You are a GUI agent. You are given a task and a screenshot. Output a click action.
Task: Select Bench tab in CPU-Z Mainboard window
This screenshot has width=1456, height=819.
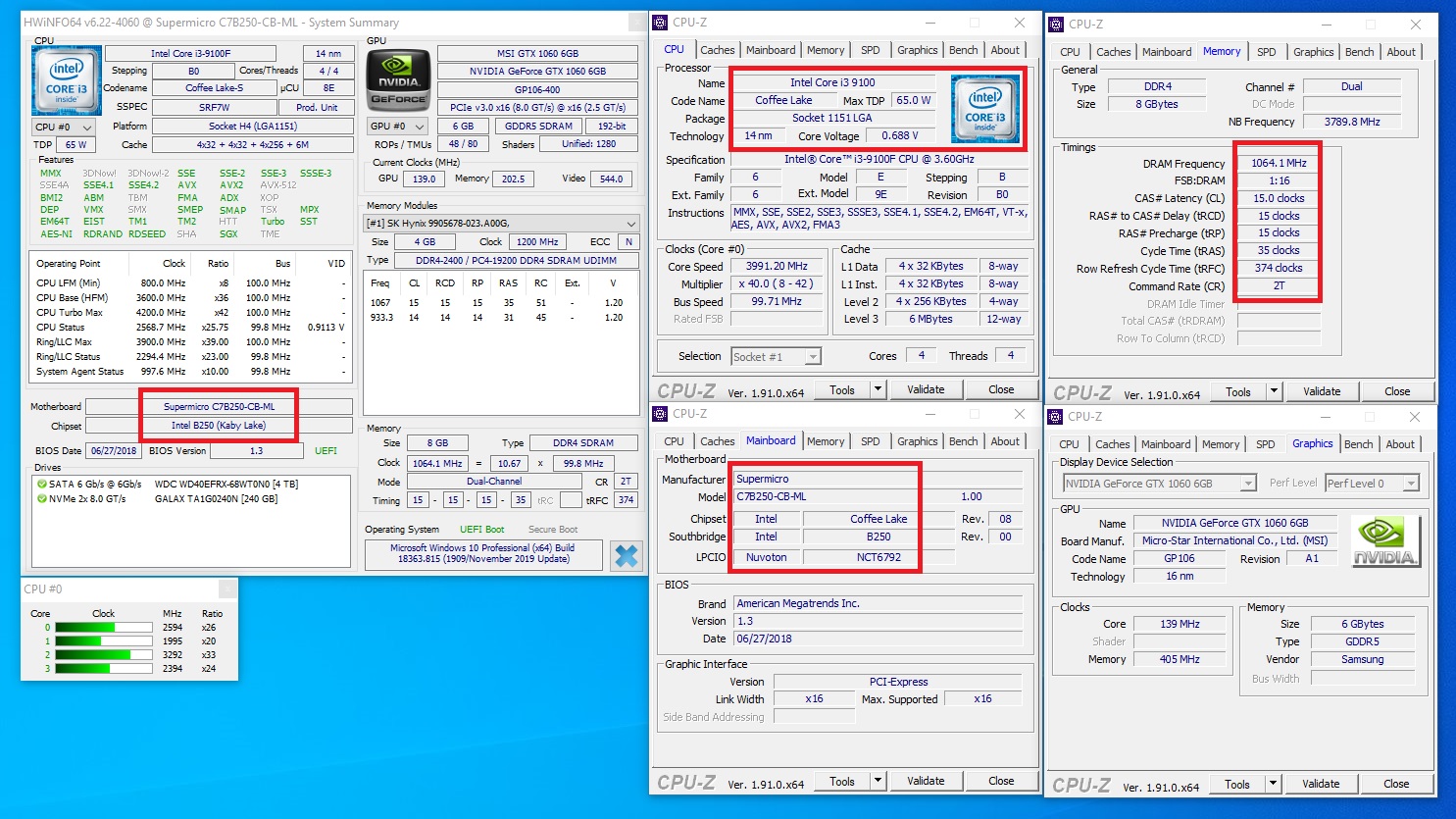coord(963,441)
